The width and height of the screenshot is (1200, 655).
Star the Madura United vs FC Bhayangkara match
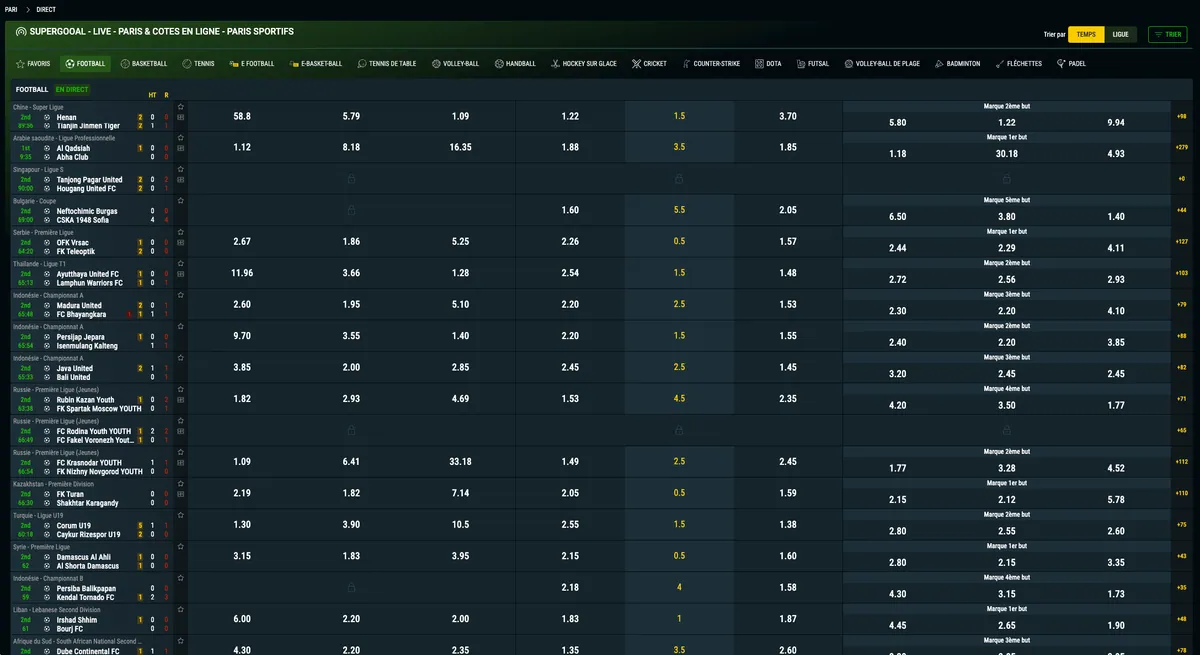coord(181,295)
